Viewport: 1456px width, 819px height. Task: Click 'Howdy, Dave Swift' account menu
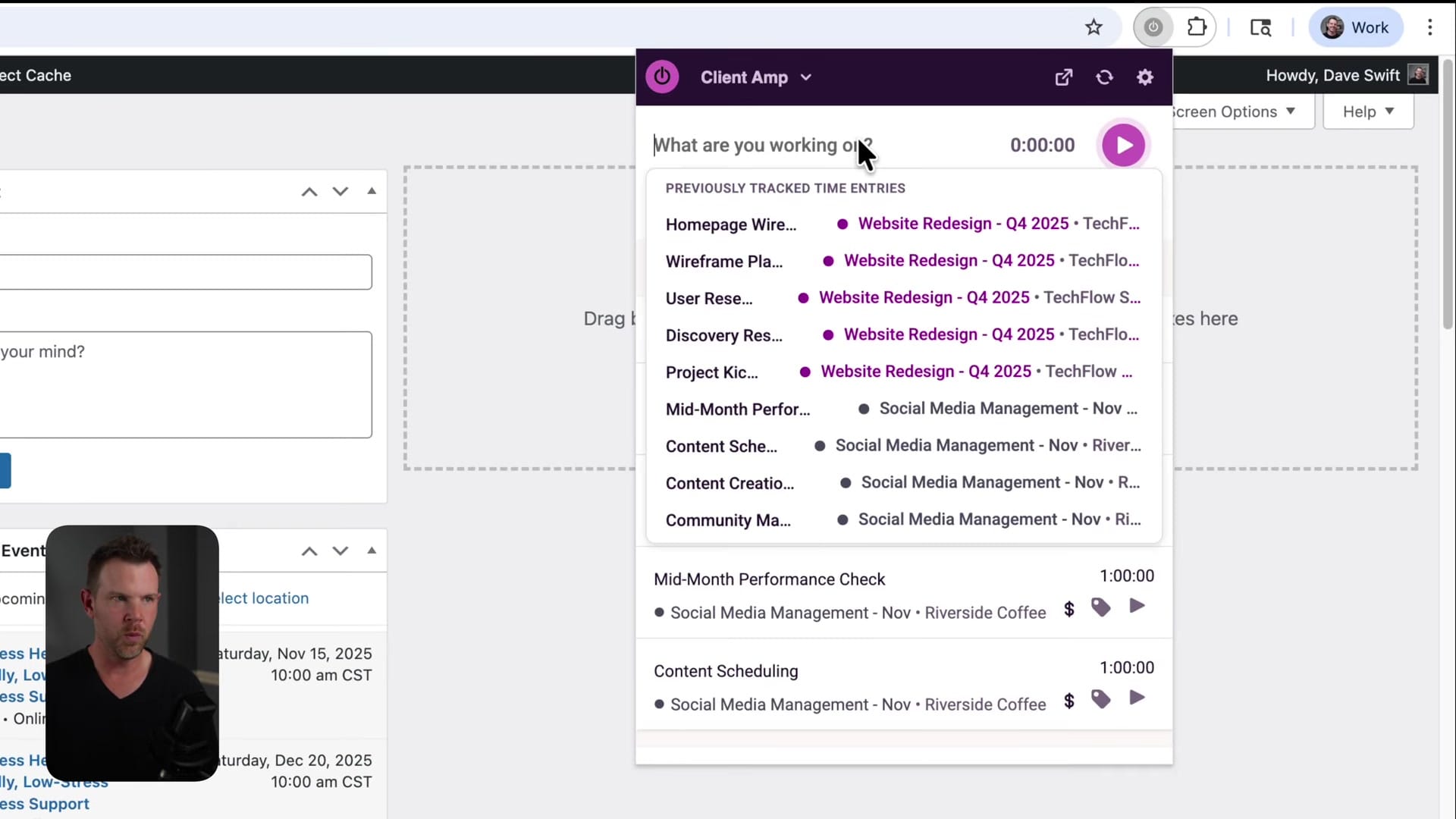[x=1347, y=75]
